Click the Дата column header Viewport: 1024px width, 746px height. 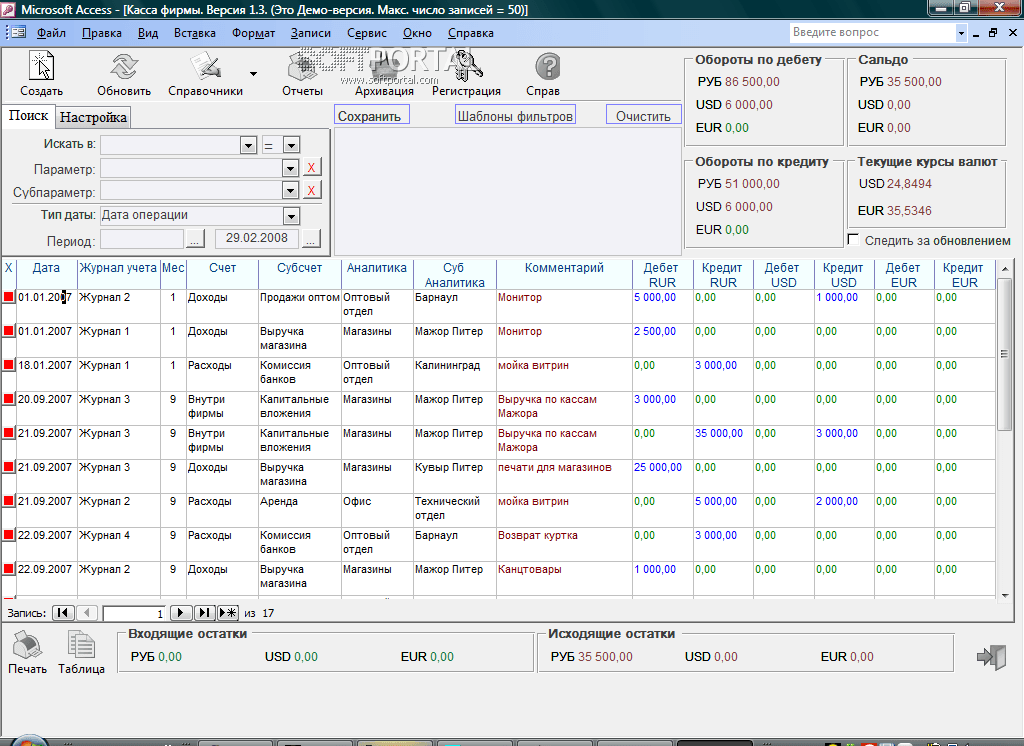click(46, 274)
